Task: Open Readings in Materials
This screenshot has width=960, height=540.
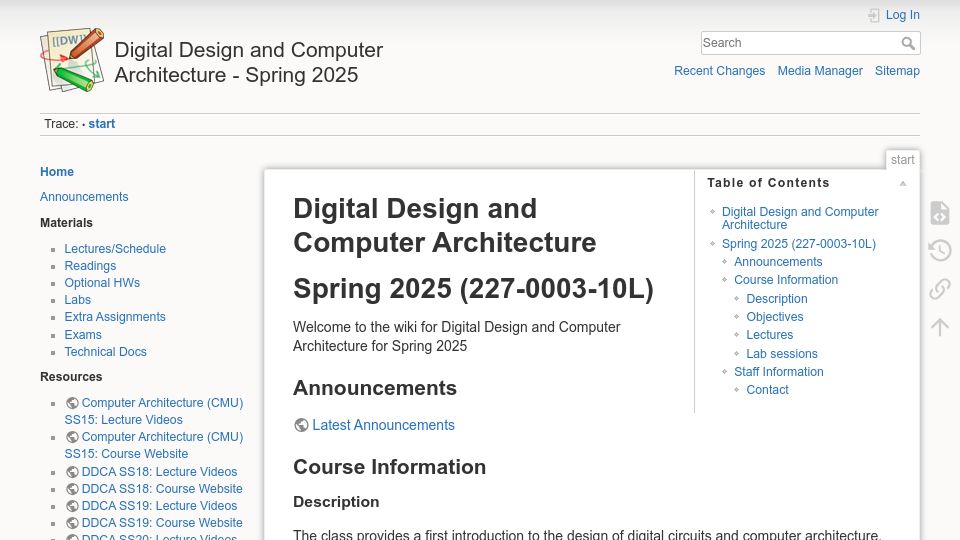Action: [x=90, y=266]
